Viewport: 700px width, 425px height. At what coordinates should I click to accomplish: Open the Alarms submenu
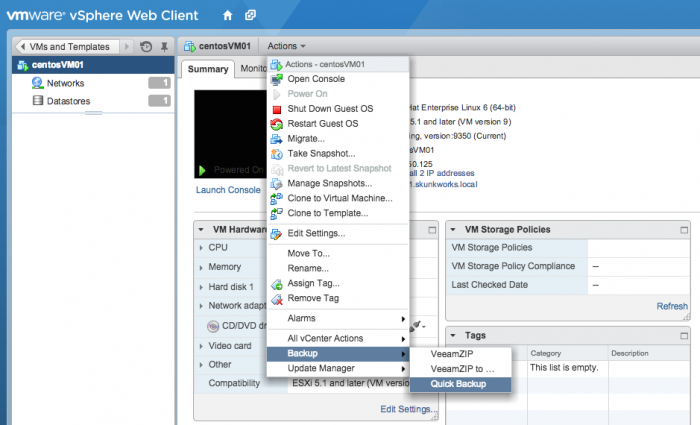click(338, 318)
